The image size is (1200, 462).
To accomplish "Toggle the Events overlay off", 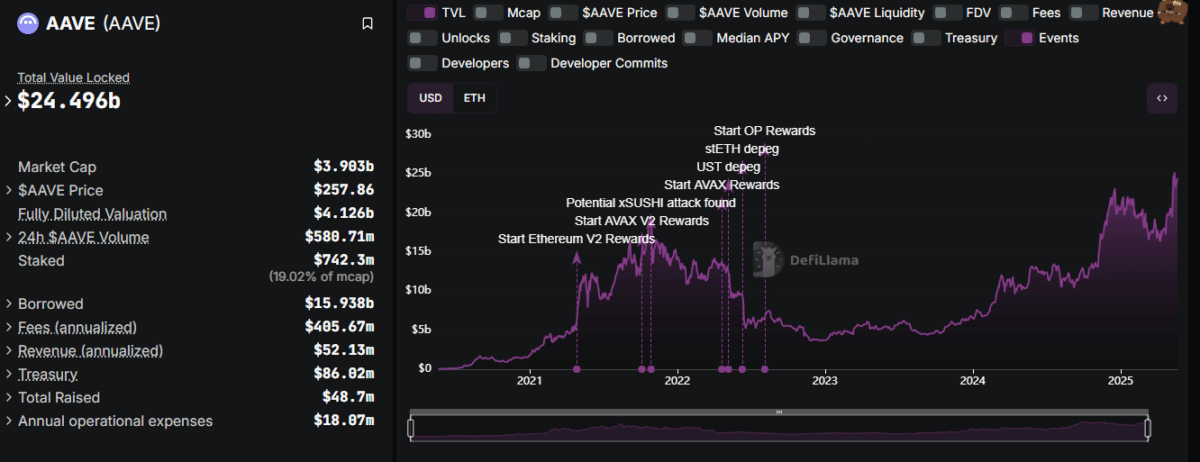I will [x=1042, y=38].
